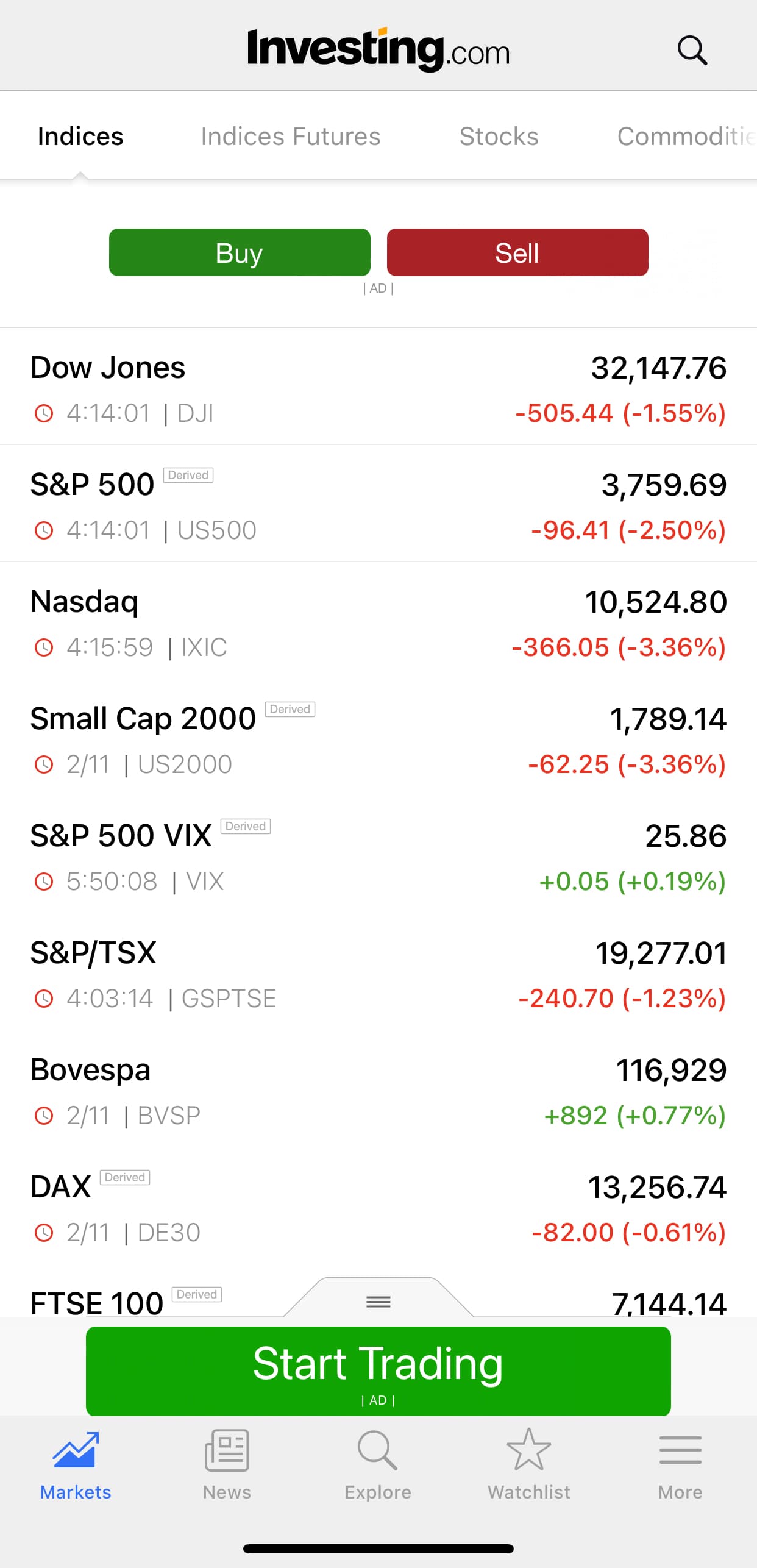Open the S&P/TSX index entry

point(378,972)
